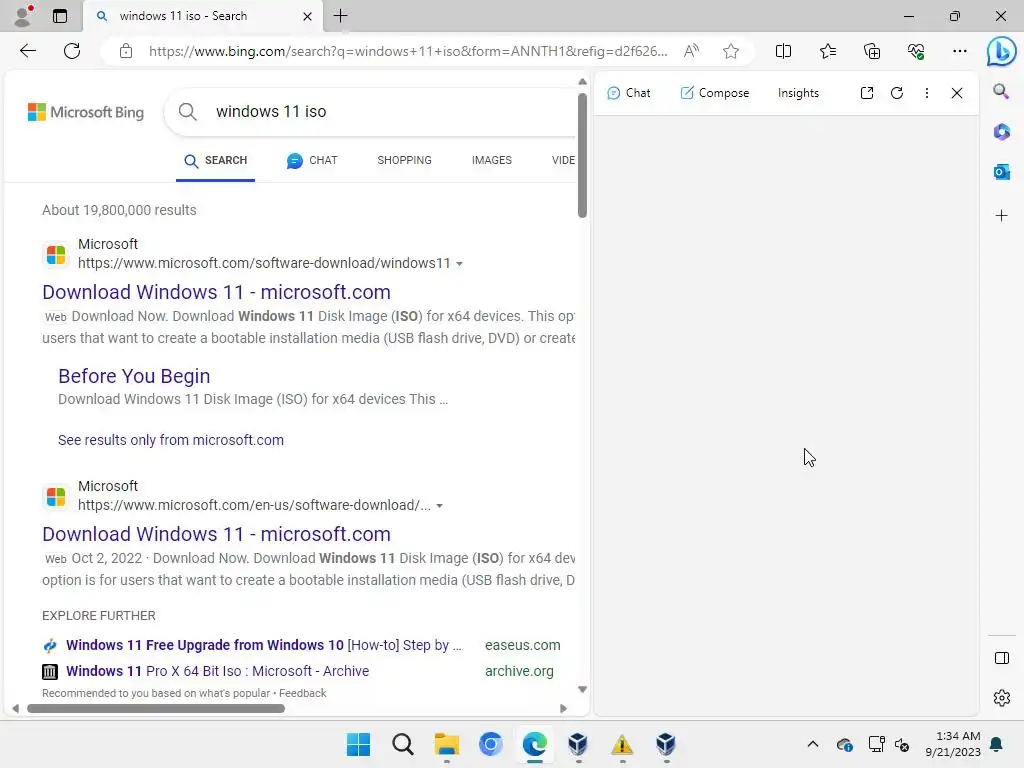Close the windows 11 iso search tab

click(307, 16)
